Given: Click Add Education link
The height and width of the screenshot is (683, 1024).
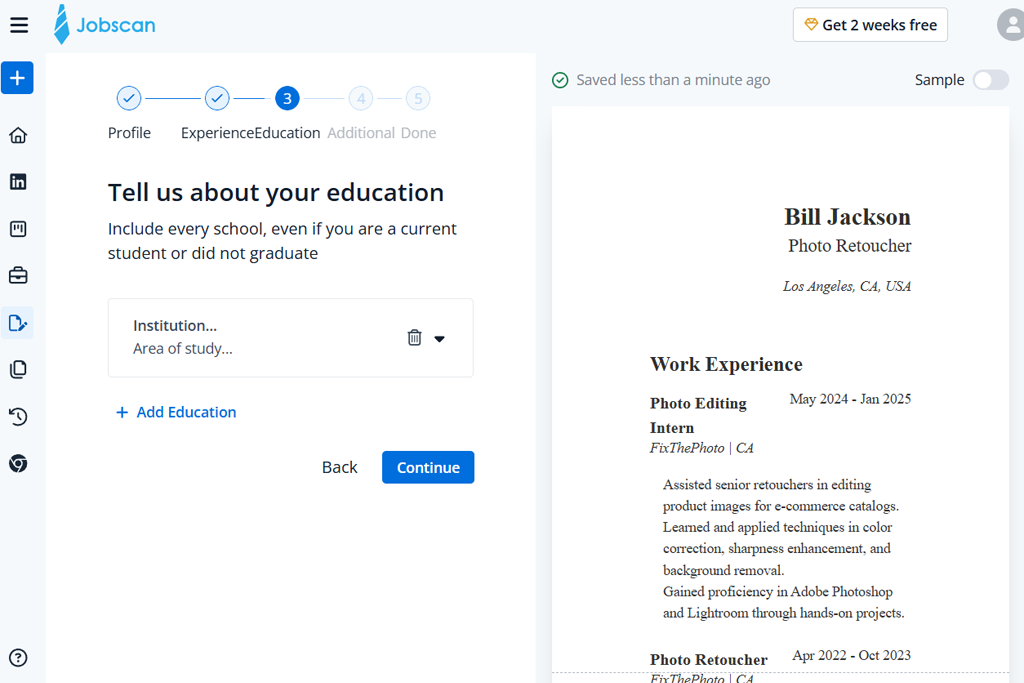Looking at the screenshot, I should tap(176, 412).
